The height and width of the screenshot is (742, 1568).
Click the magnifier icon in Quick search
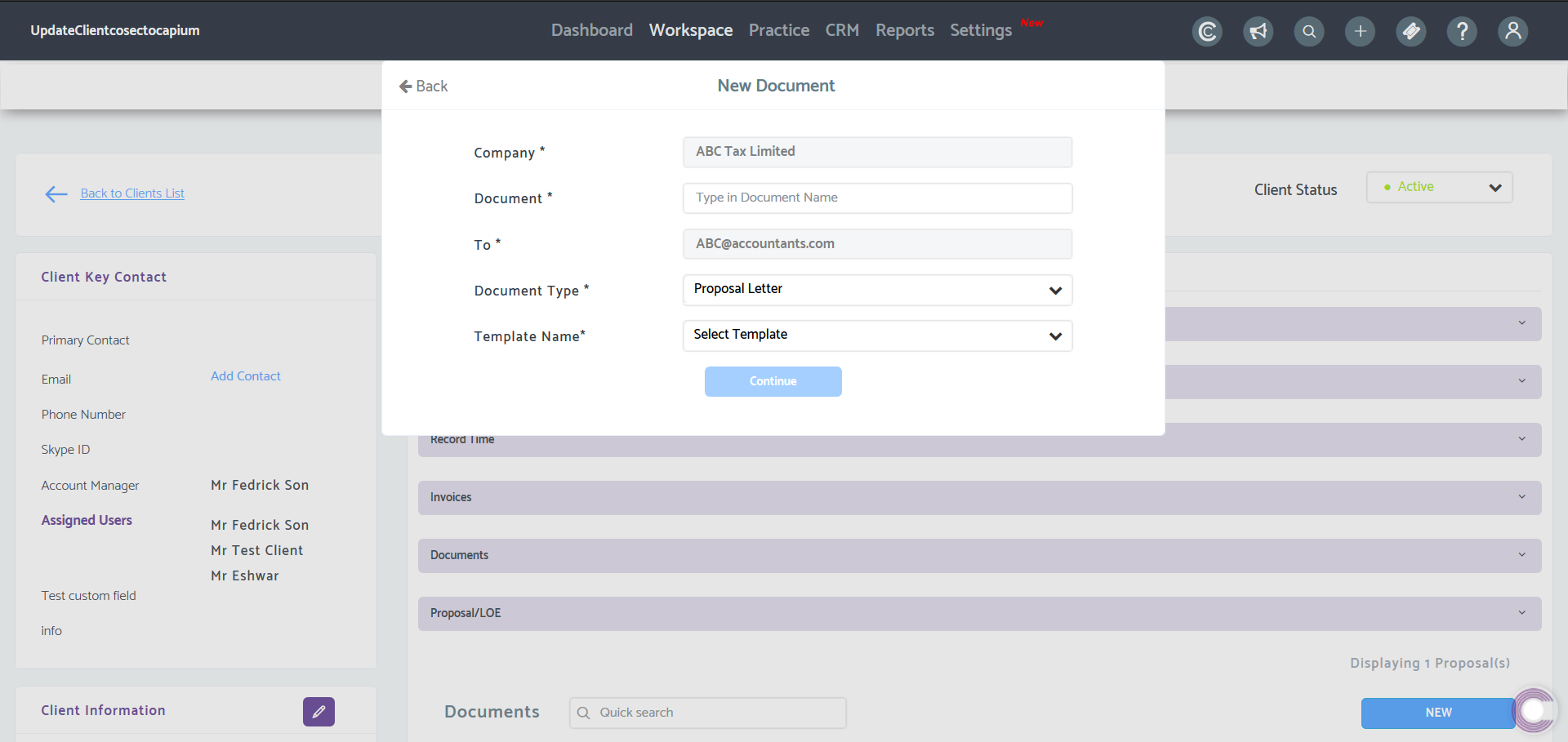point(583,713)
